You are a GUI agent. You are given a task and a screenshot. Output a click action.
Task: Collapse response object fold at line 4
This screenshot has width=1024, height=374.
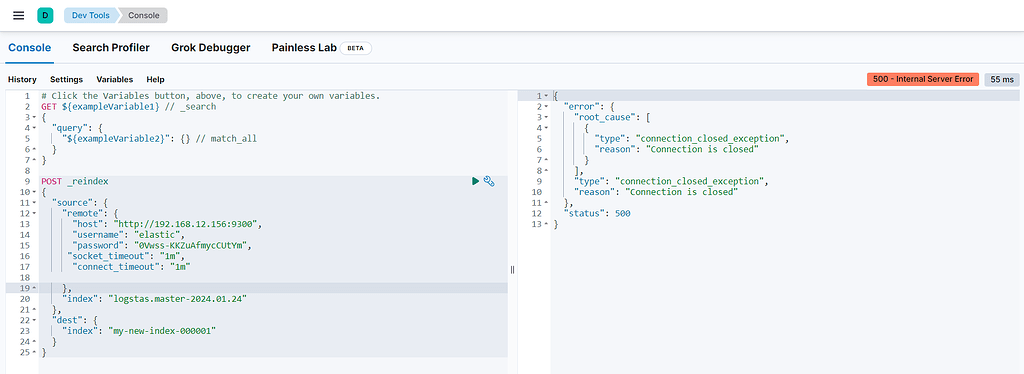pyautogui.click(x=547, y=128)
